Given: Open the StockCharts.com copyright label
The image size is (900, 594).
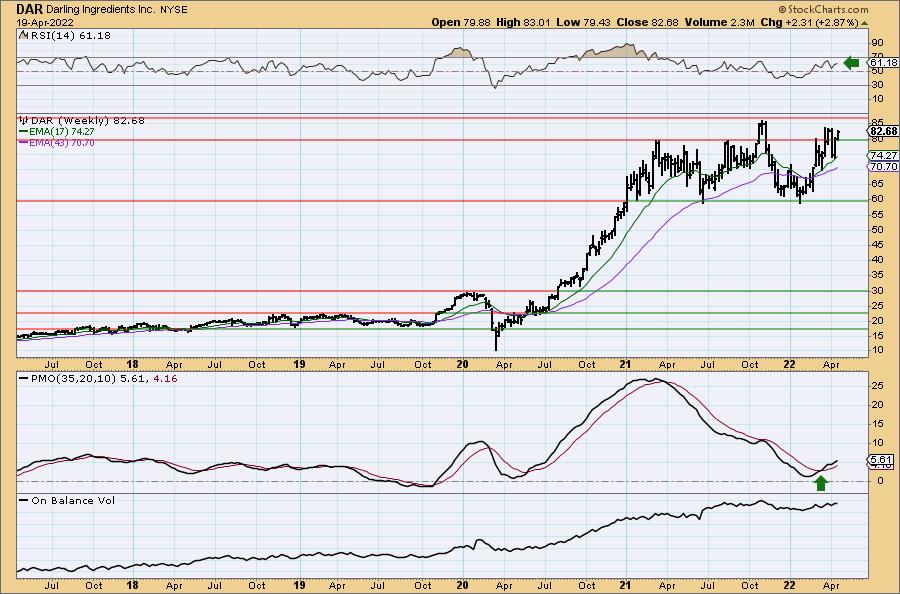Looking at the screenshot, I should point(823,9).
